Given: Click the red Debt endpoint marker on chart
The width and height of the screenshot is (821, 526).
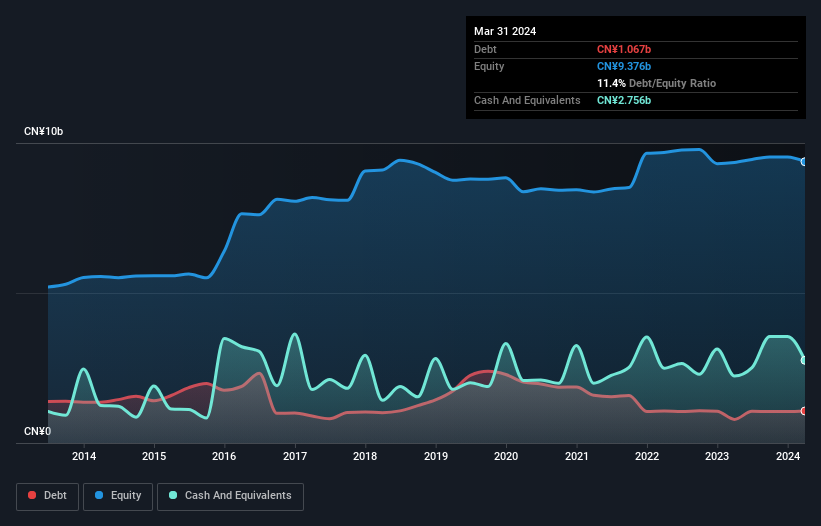Looking at the screenshot, I should (804, 411).
